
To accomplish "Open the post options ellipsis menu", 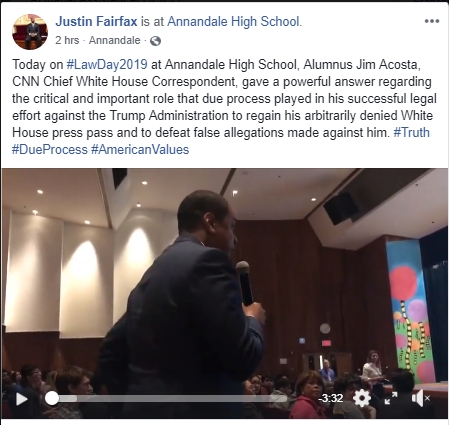I will click(x=432, y=21).
